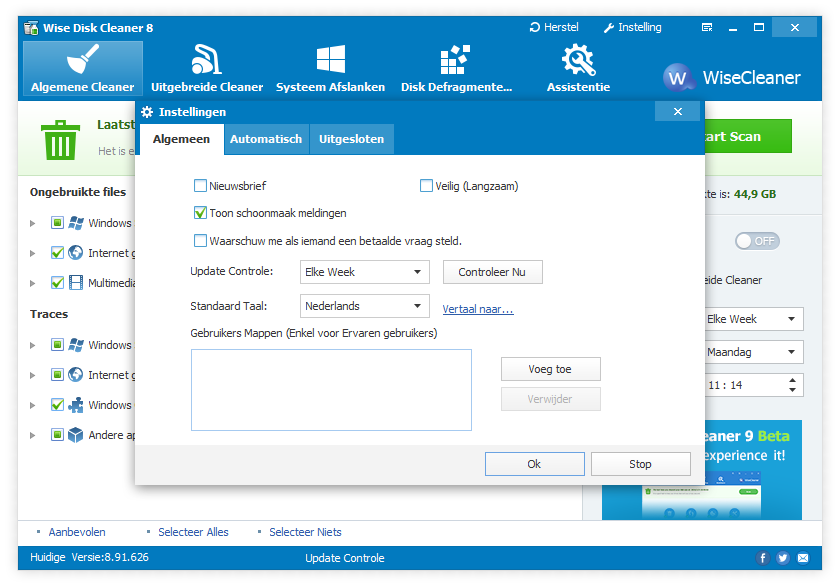Enable the Veilig (Langzaam) checkbox

point(426,186)
